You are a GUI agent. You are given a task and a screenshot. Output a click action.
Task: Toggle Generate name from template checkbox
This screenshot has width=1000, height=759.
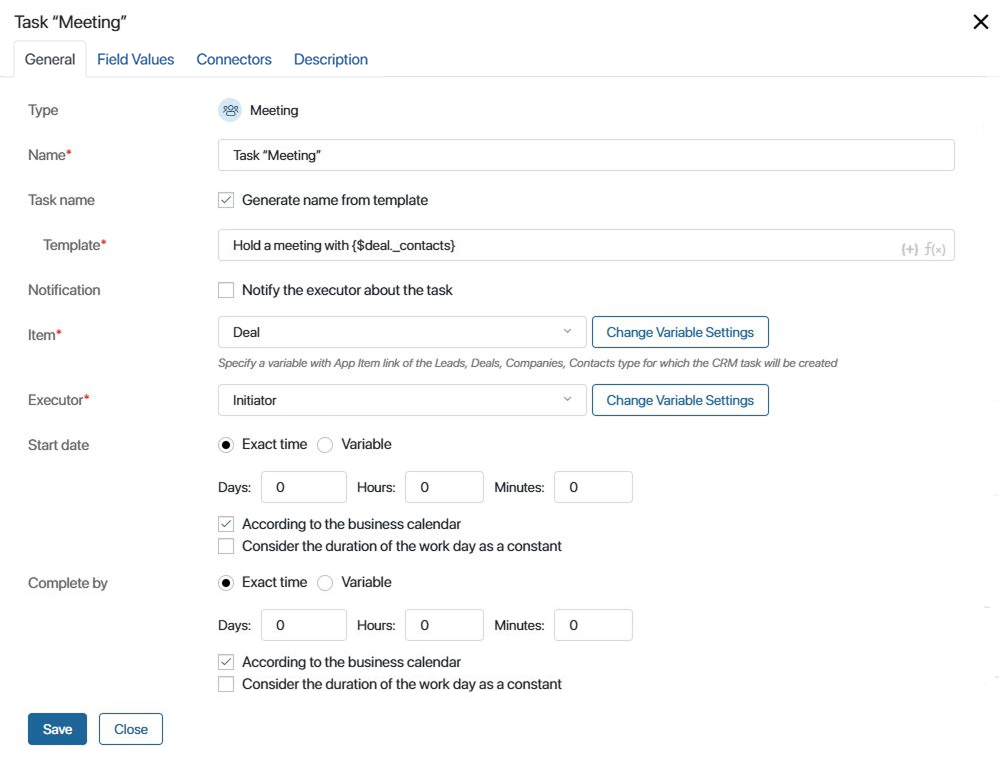pyautogui.click(x=226, y=200)
